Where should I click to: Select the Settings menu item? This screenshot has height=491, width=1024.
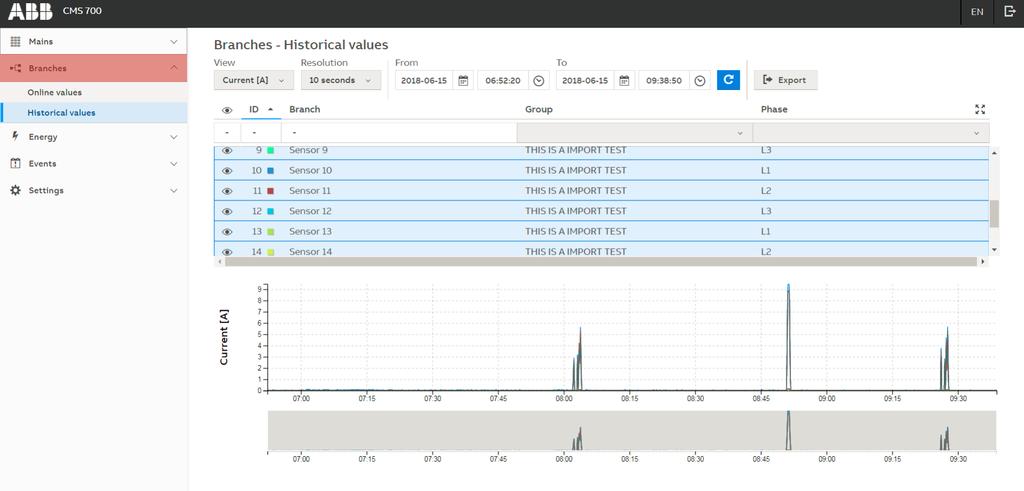tap(93, 191)
